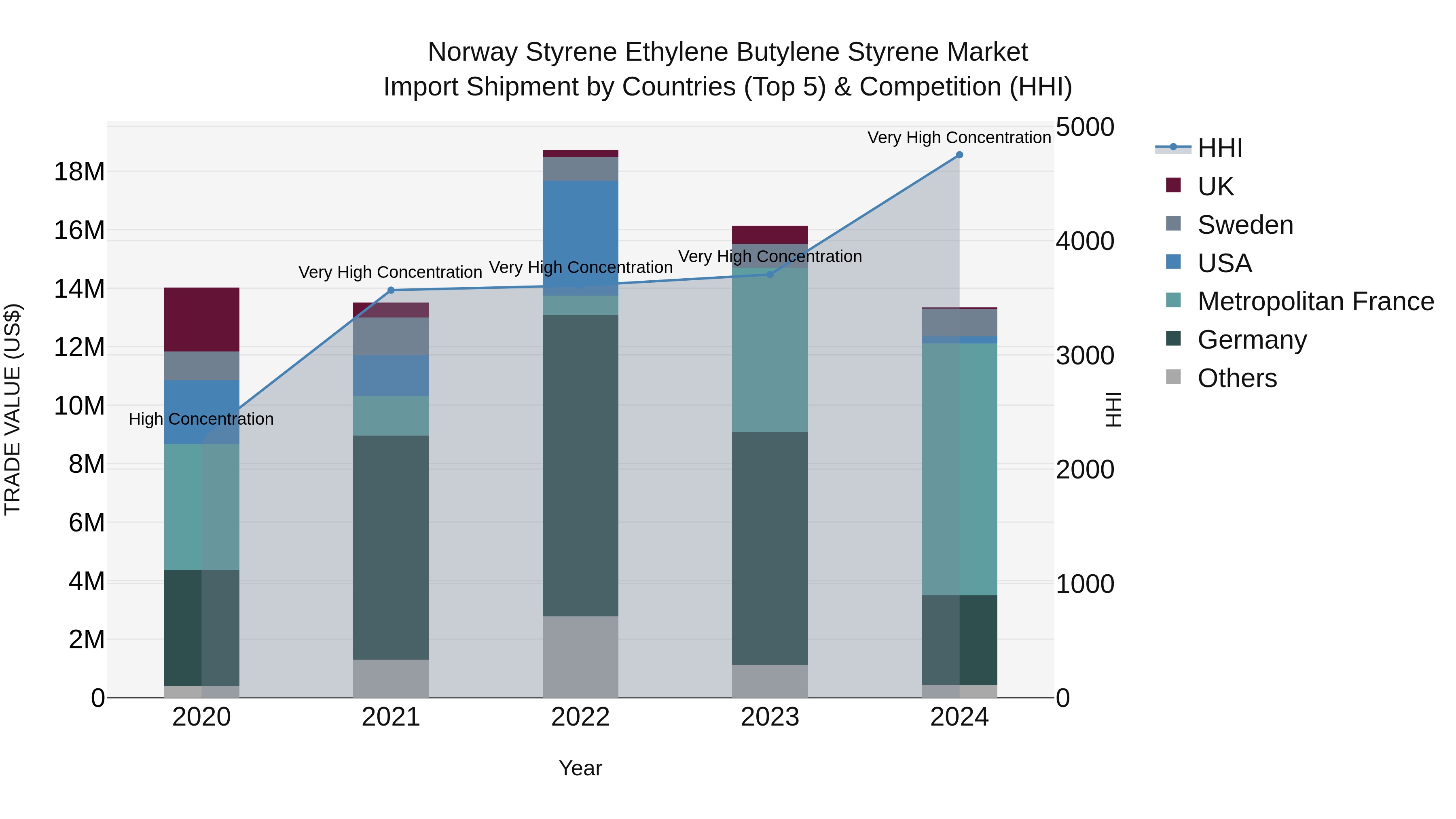Image resolution: width=1456 pixels, height=819 pixels.
Task: Toggle the Germany legend entry
Action: 1236,340
